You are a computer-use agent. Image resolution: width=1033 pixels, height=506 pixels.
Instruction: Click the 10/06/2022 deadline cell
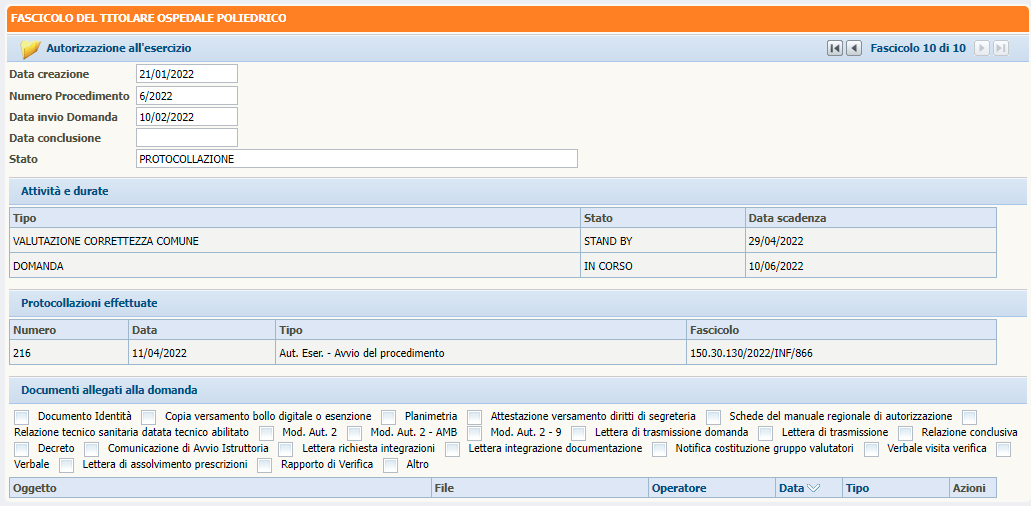point(871,266)
